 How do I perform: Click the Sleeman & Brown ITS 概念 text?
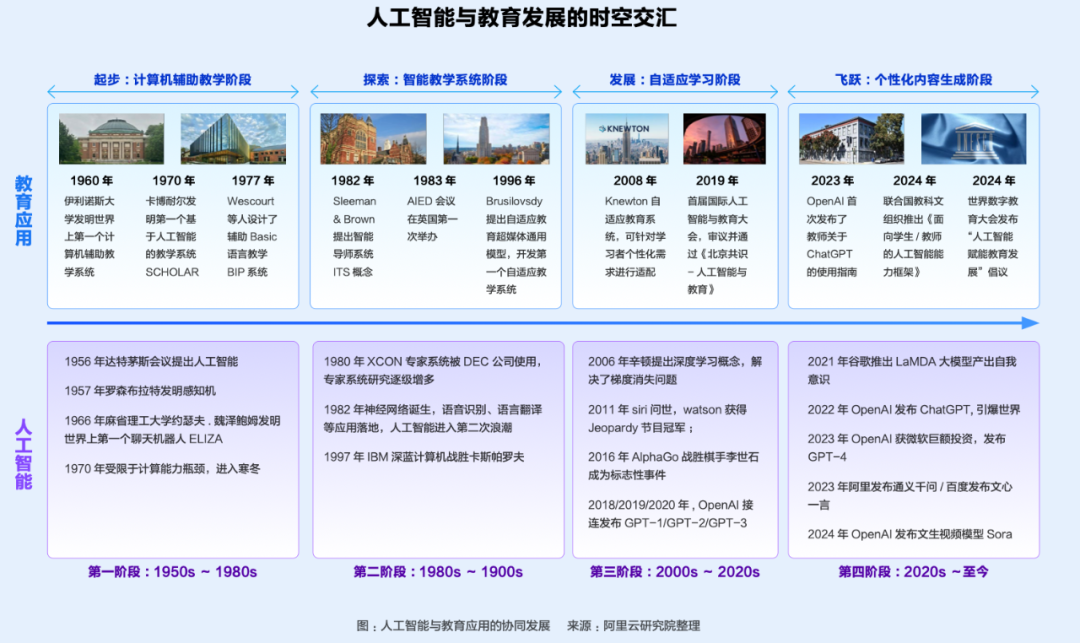(354, 237)
